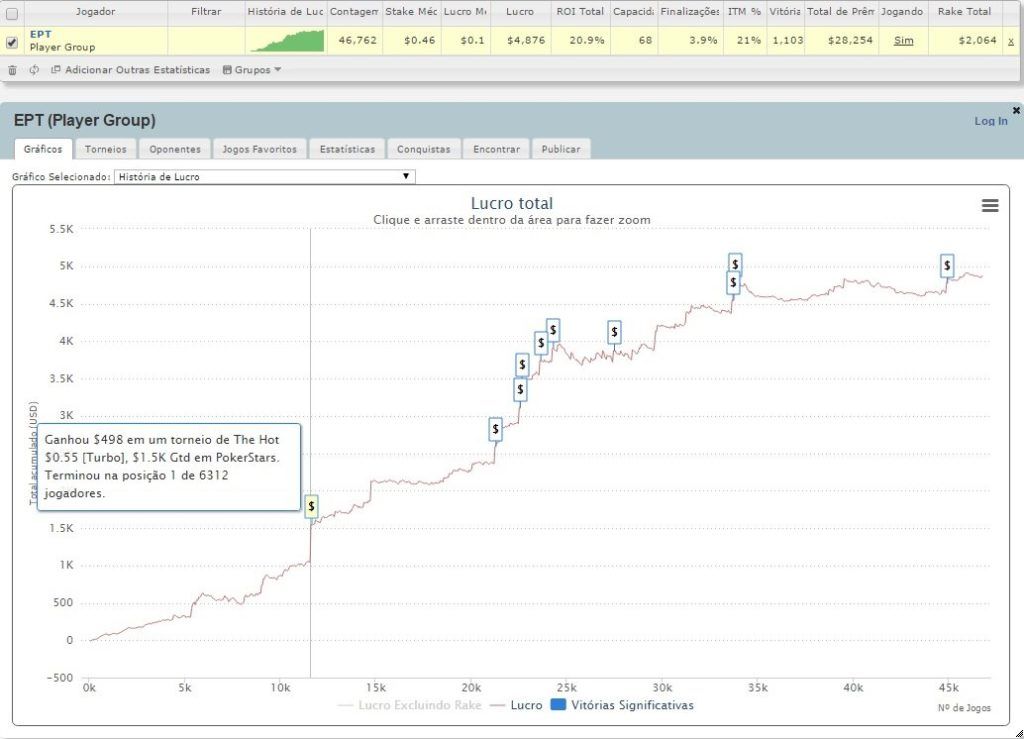Toggle Vitórias Significativas legend item

click(x=622, y=705)
